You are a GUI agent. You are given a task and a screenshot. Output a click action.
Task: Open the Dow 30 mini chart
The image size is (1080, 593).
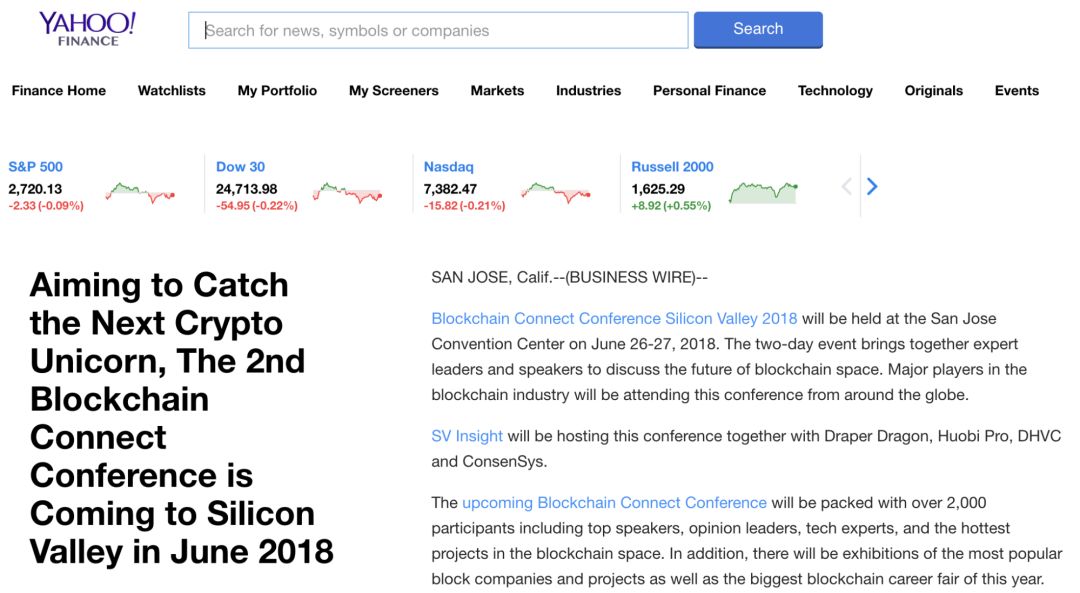(x=347, y=192)
